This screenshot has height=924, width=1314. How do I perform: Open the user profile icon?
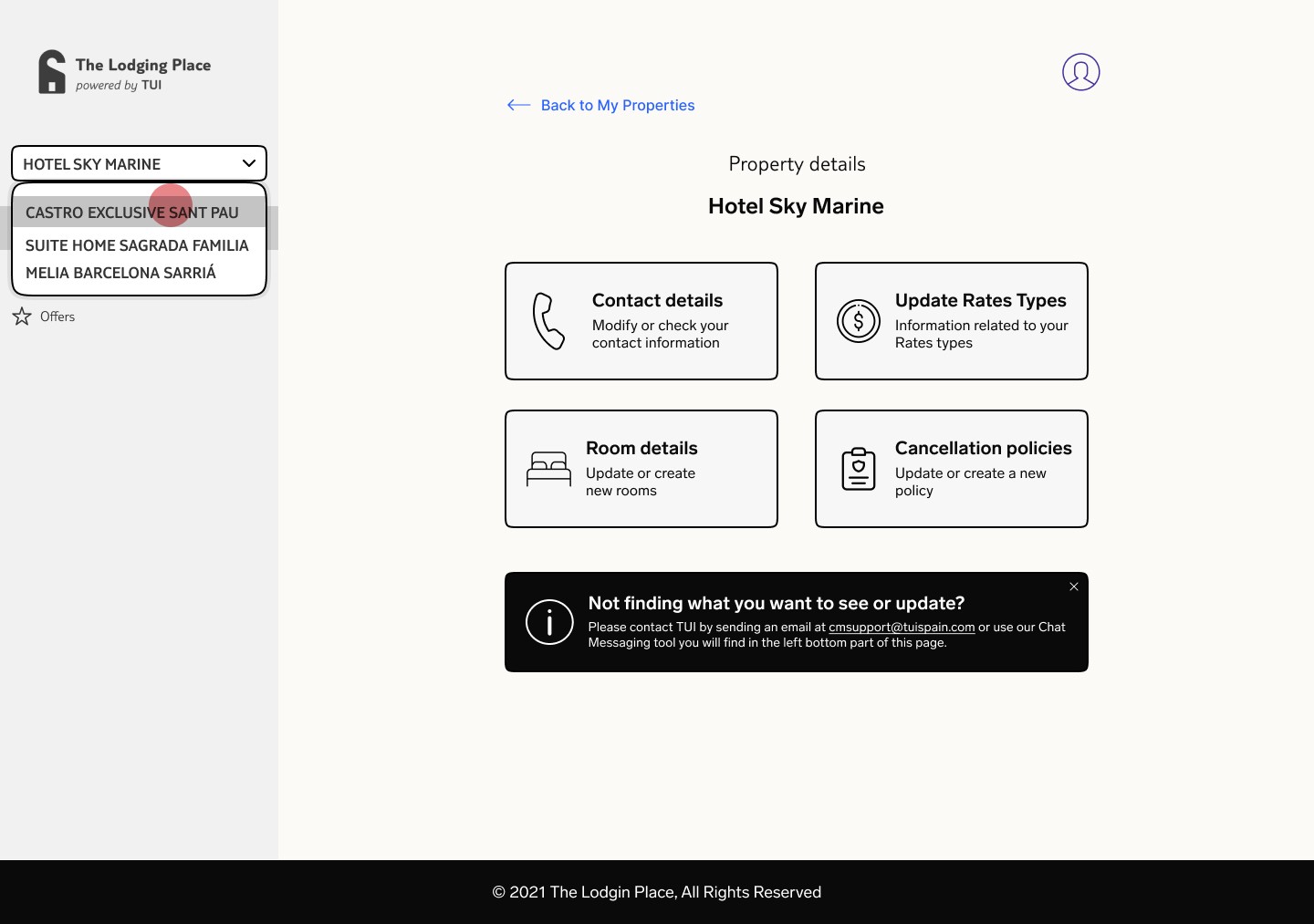point(1080,72)
